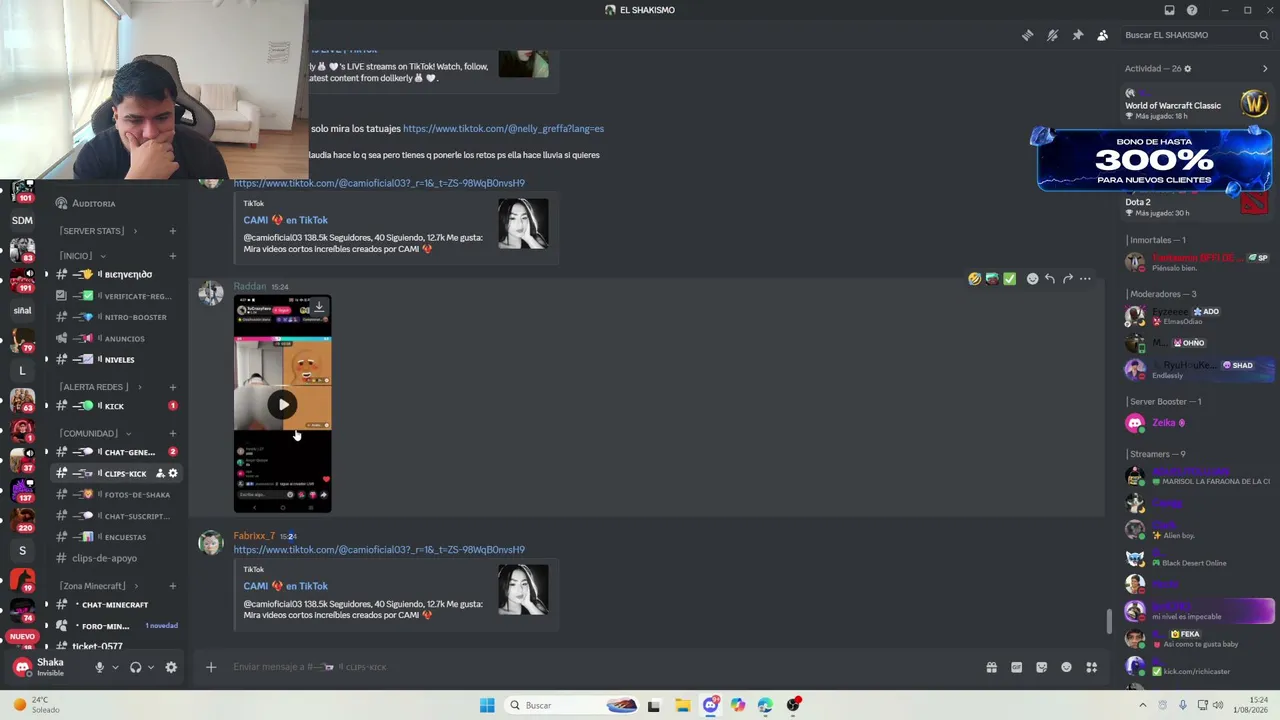Image resolution: width=1280 pixels, height=720 pixels.
Task: Open the gift picker icon
Action: pyautogui.click(x=991, y=667)
